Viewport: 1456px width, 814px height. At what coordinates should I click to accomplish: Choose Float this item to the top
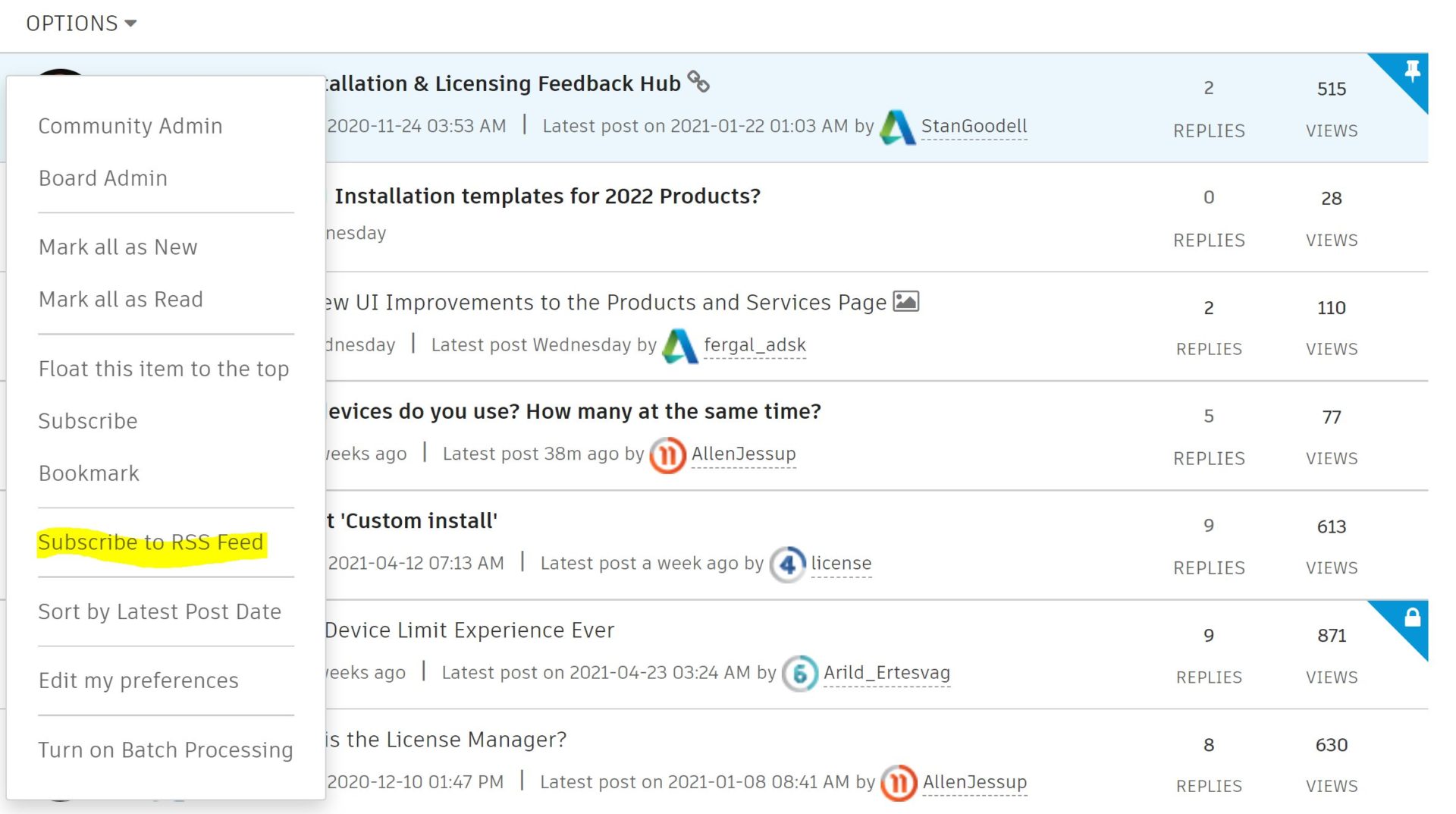(x=164, y=369)
